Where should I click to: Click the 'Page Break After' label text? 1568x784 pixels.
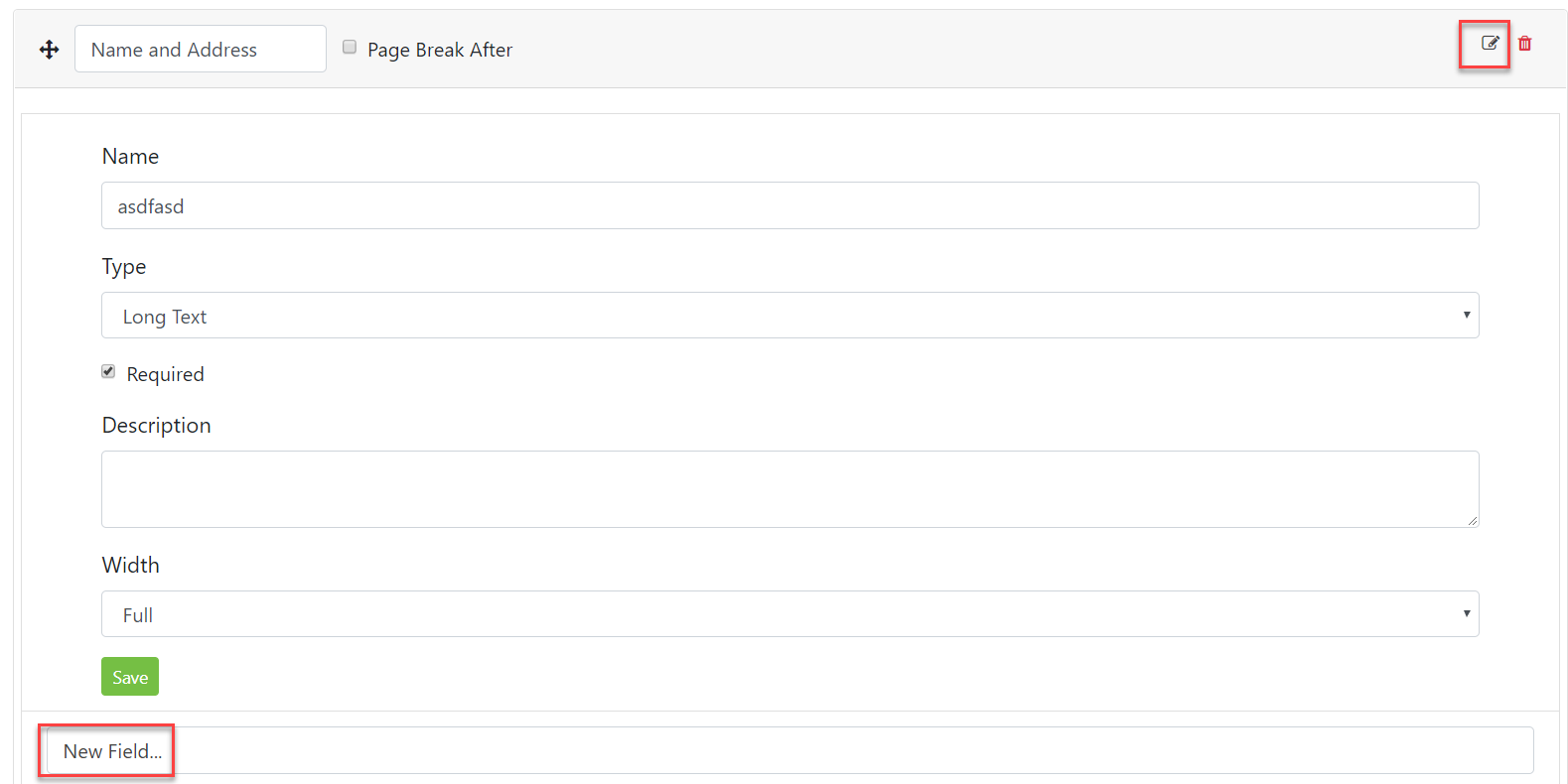440,50
